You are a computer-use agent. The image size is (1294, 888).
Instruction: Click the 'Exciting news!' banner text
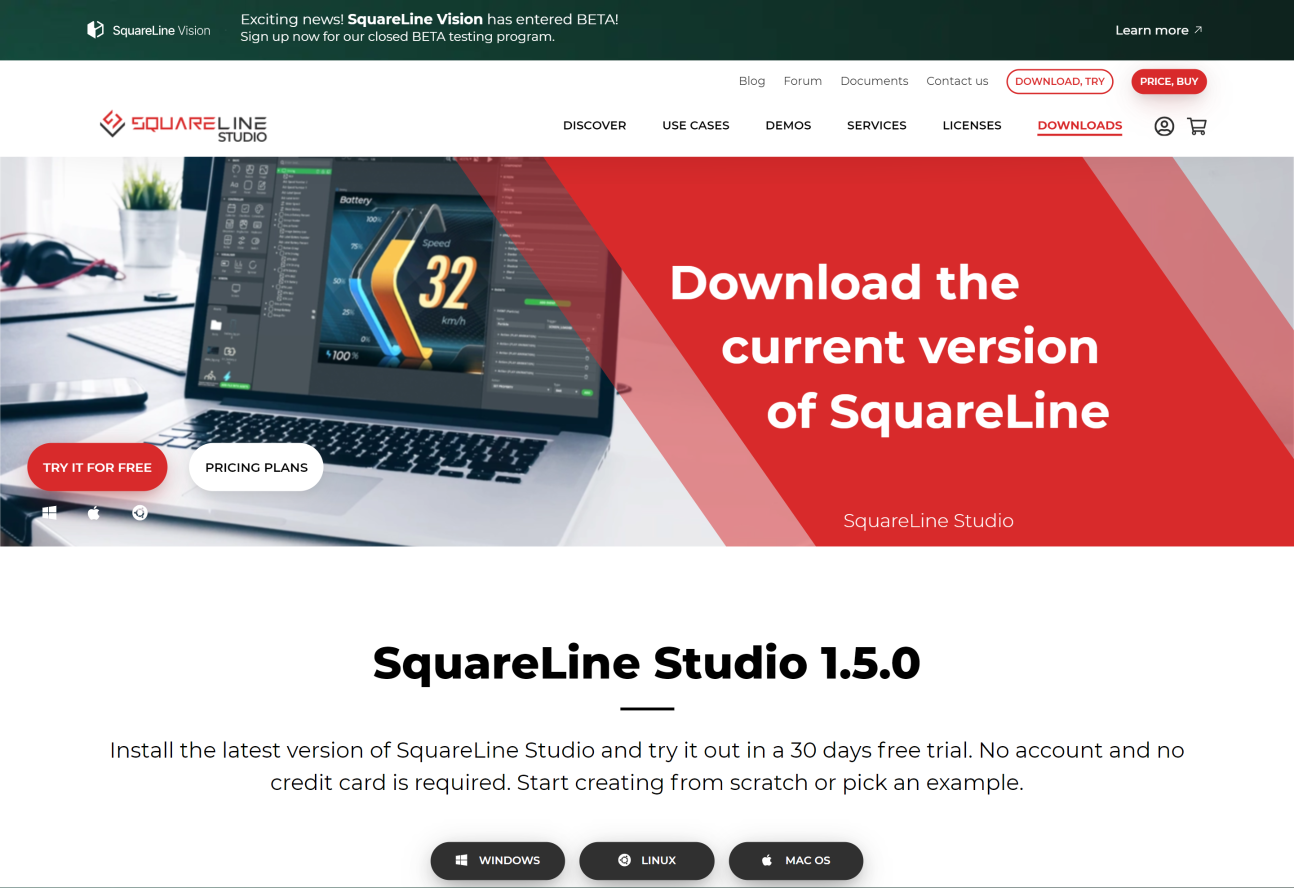click(x=429, y=28)
